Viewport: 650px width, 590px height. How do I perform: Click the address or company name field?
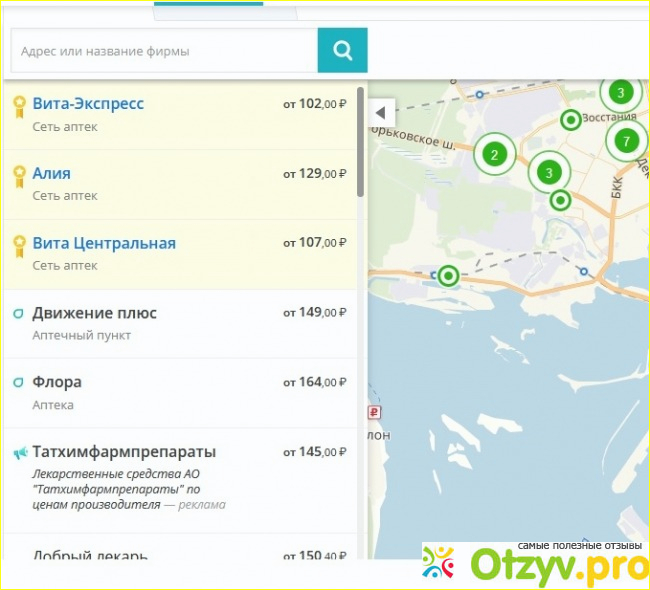(164, 50)
